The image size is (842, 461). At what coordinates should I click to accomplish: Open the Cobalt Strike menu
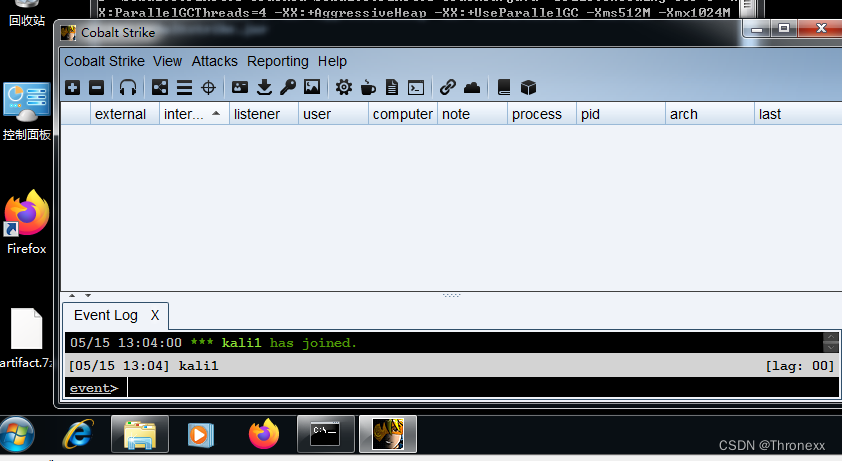[104, 61]
